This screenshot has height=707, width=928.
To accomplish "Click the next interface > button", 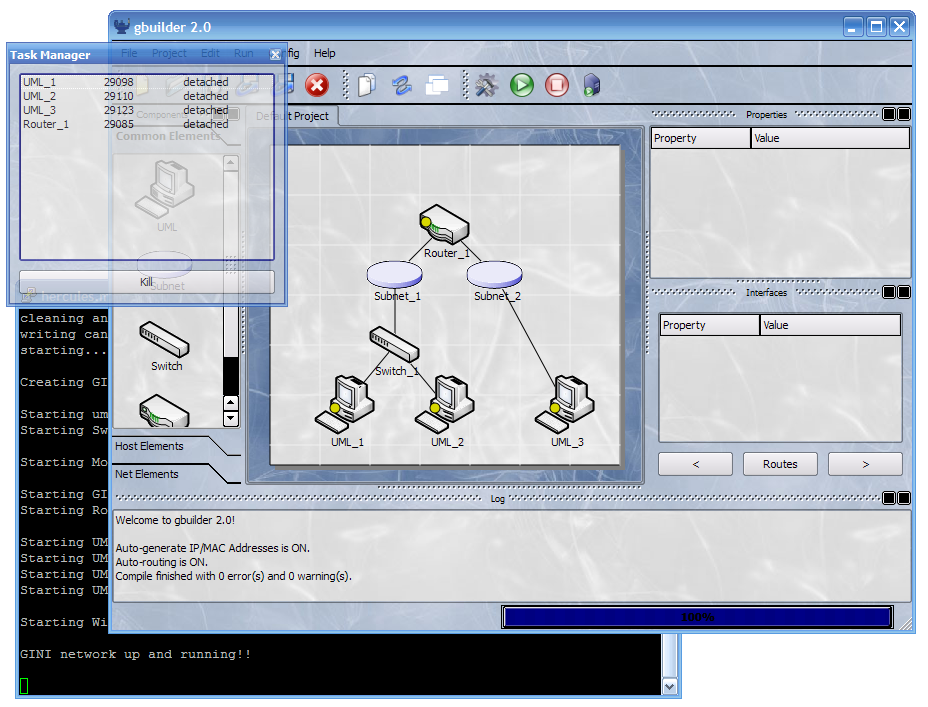I will click(865, 464).
